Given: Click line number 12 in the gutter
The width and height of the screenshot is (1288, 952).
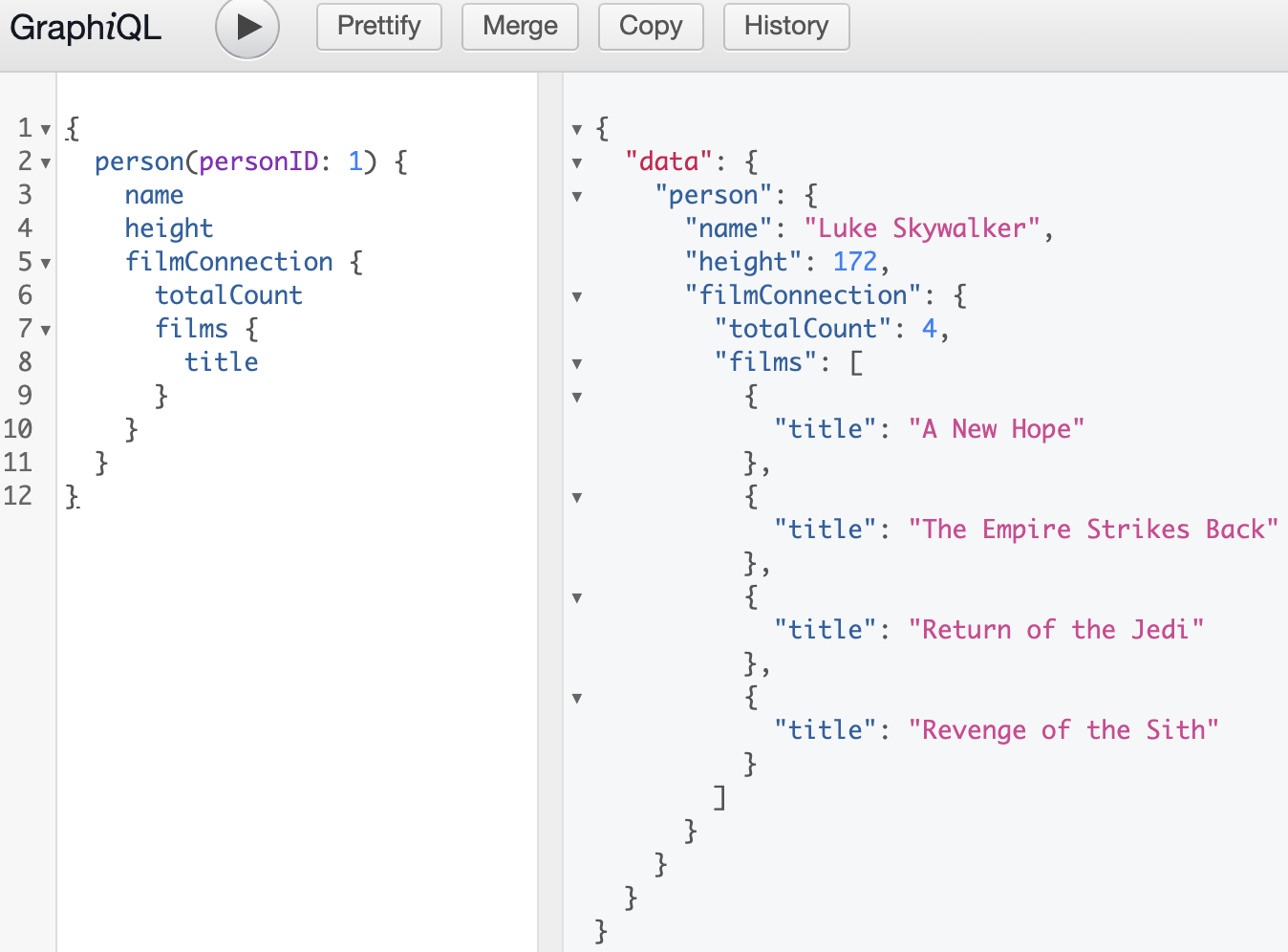Looking at the screenshot, I should (x=18, y=496).
